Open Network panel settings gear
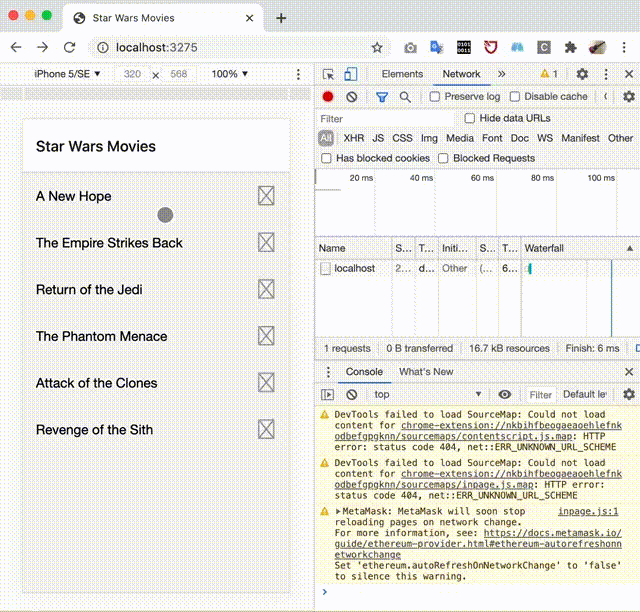This screenshot has height=612, width=640. coord(629,97)
